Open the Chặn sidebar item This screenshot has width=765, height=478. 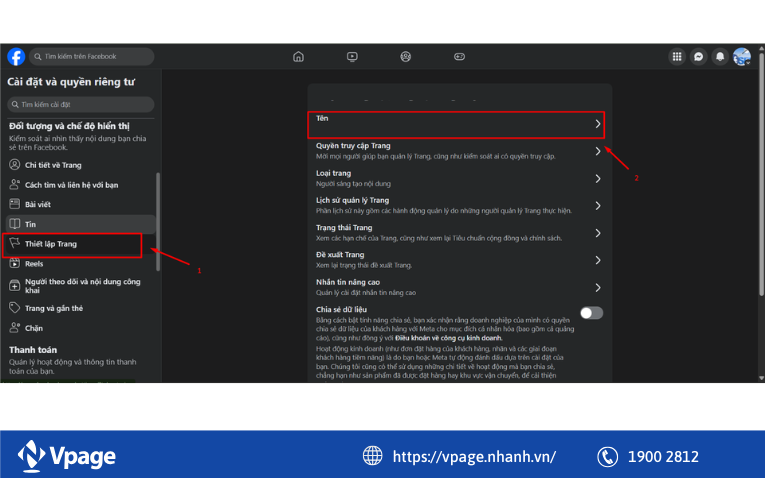[x=34, y=327]
